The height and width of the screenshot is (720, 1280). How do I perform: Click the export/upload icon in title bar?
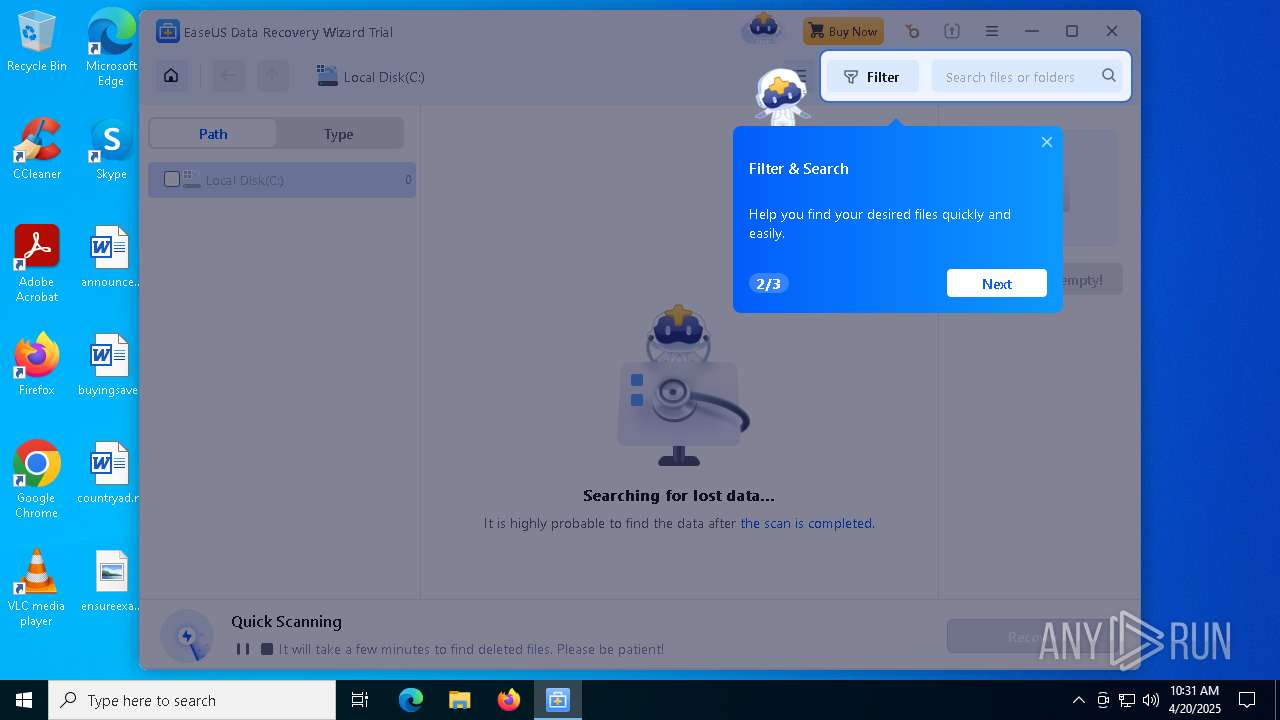(x=952, y=31)
